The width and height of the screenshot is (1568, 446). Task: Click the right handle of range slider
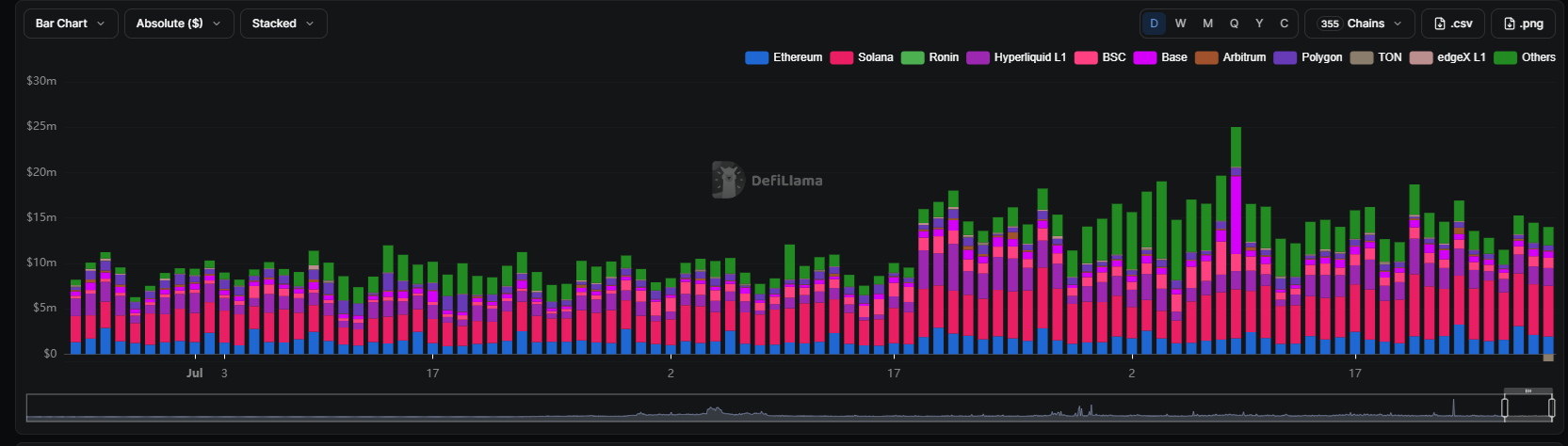point(1552,407)
